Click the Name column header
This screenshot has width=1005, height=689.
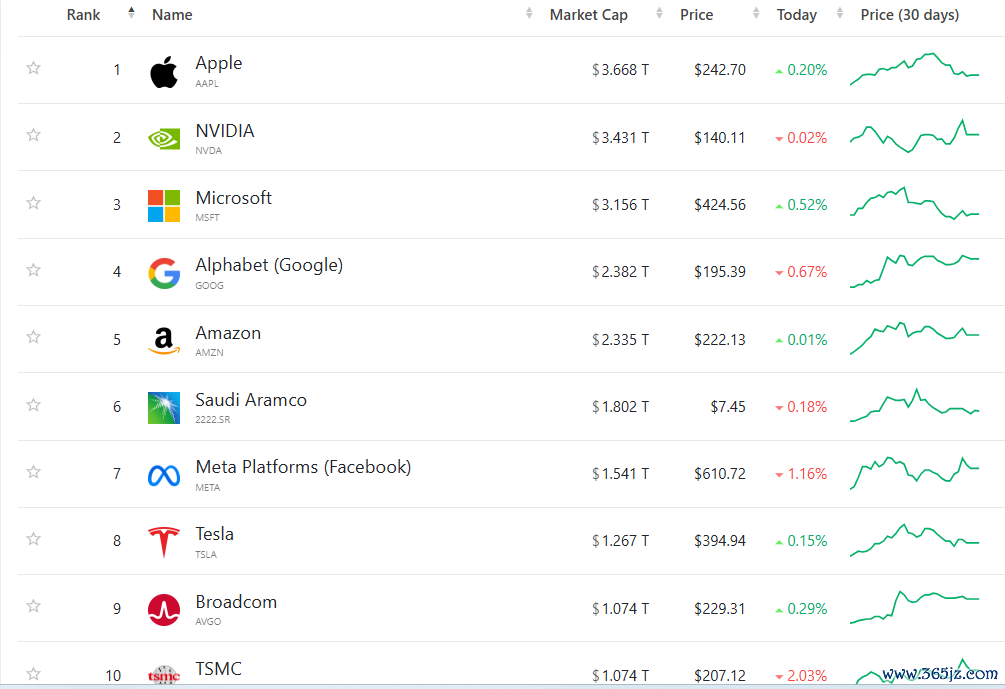(x=172, y=15)
